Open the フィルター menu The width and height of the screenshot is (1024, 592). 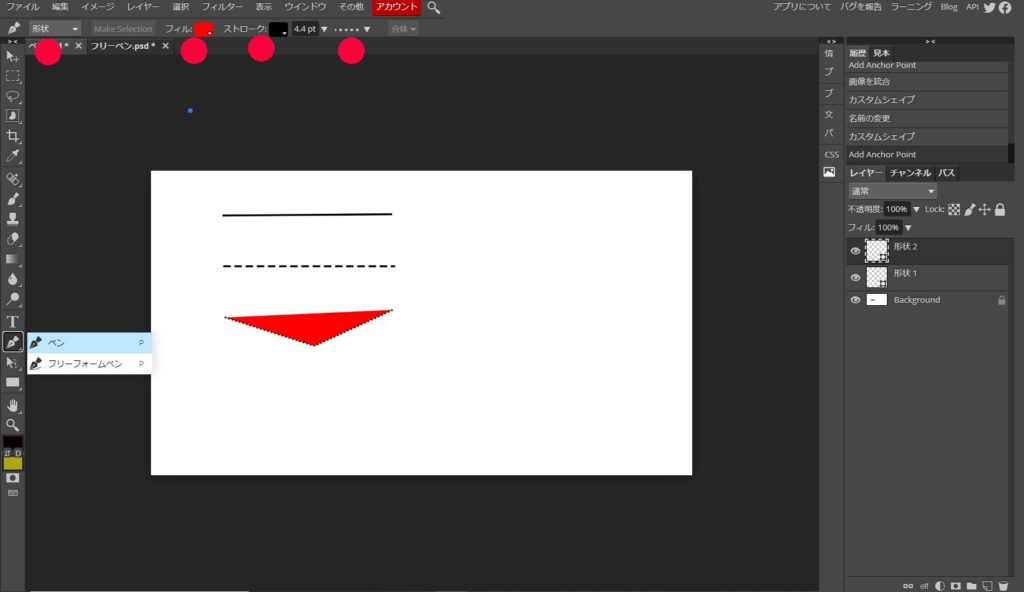tap(222, 7)
